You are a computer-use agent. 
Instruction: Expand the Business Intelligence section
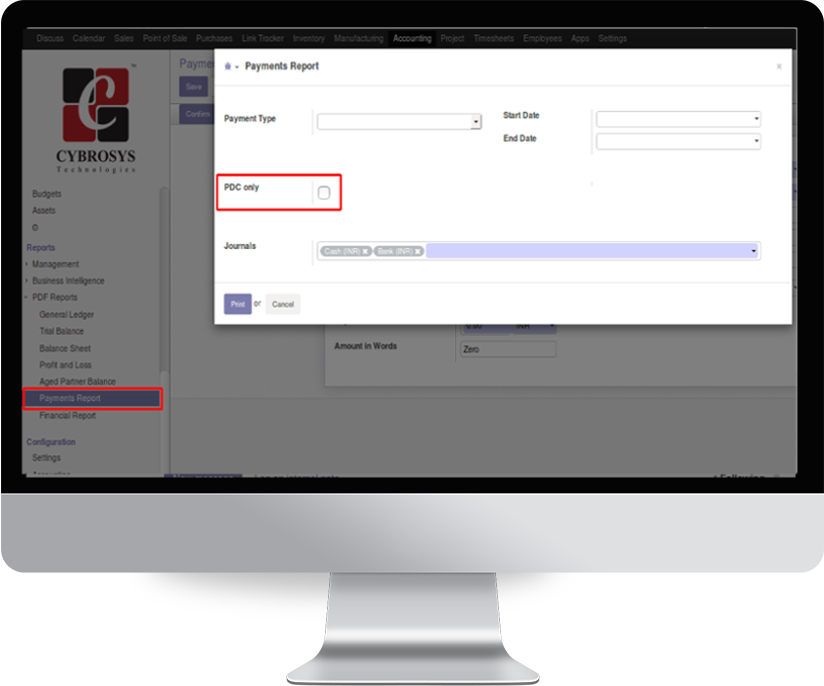pyautogui.click(x=68, y=281)
